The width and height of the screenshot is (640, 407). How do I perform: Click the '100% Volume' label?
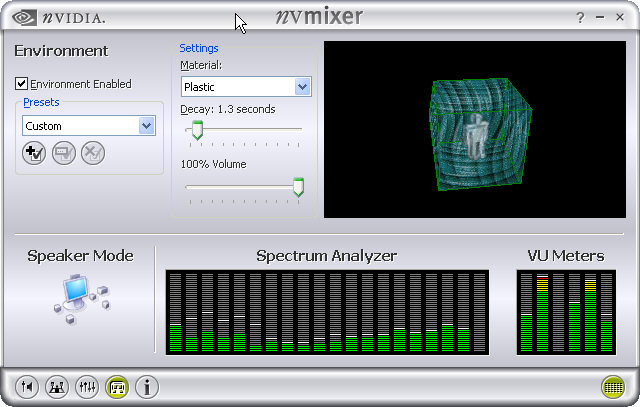pos(213,164)
